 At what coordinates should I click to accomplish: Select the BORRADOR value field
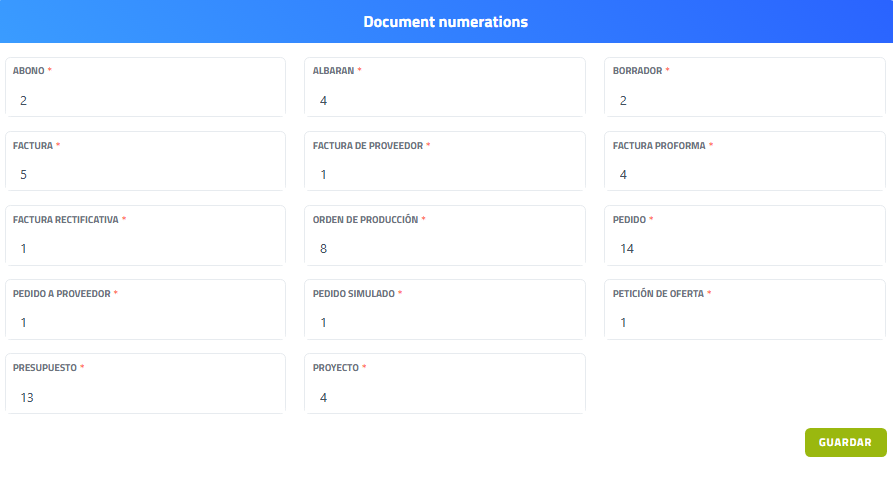tap(745, 101)
